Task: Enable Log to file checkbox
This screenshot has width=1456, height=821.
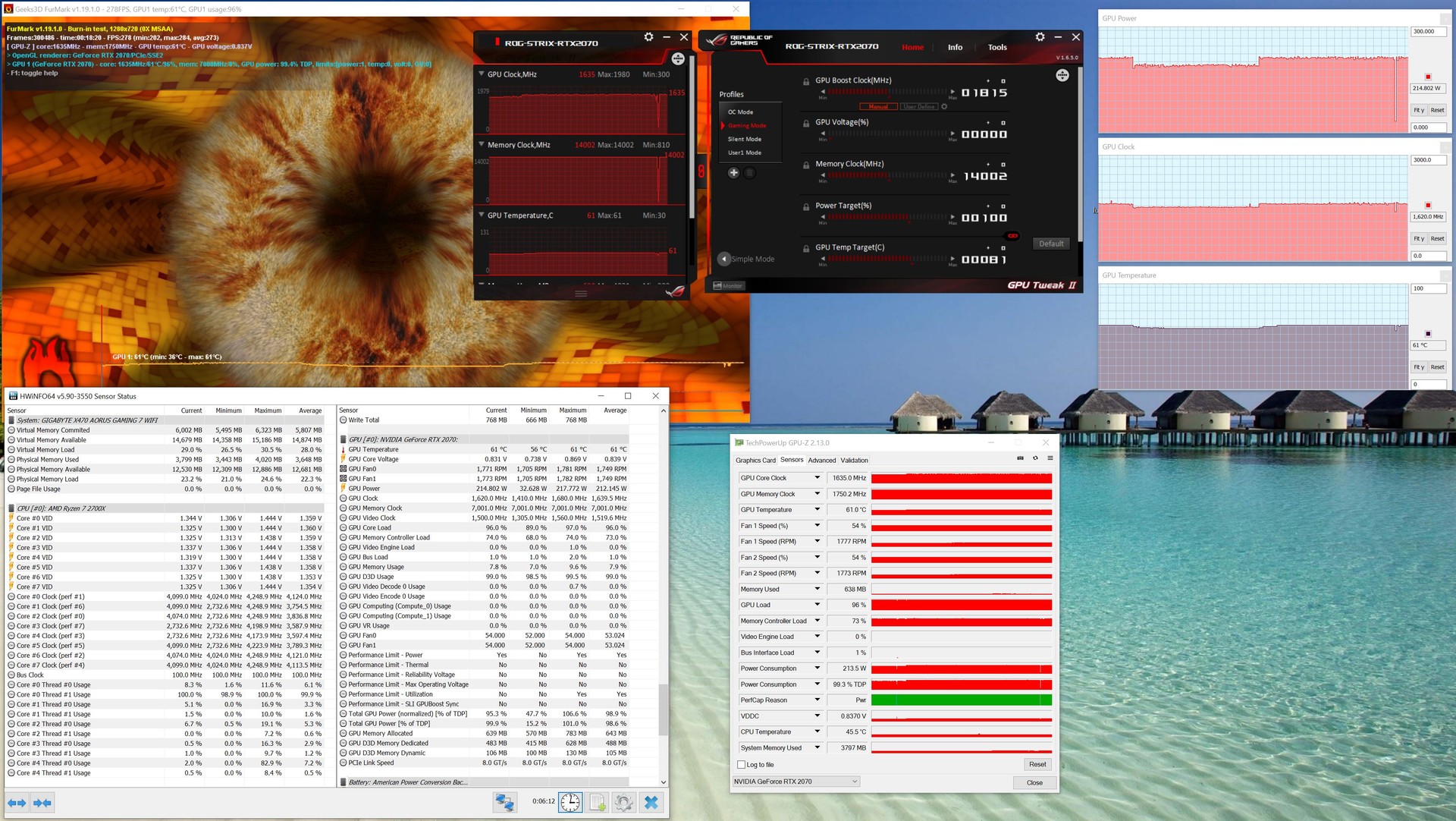Action: point(742,765)
